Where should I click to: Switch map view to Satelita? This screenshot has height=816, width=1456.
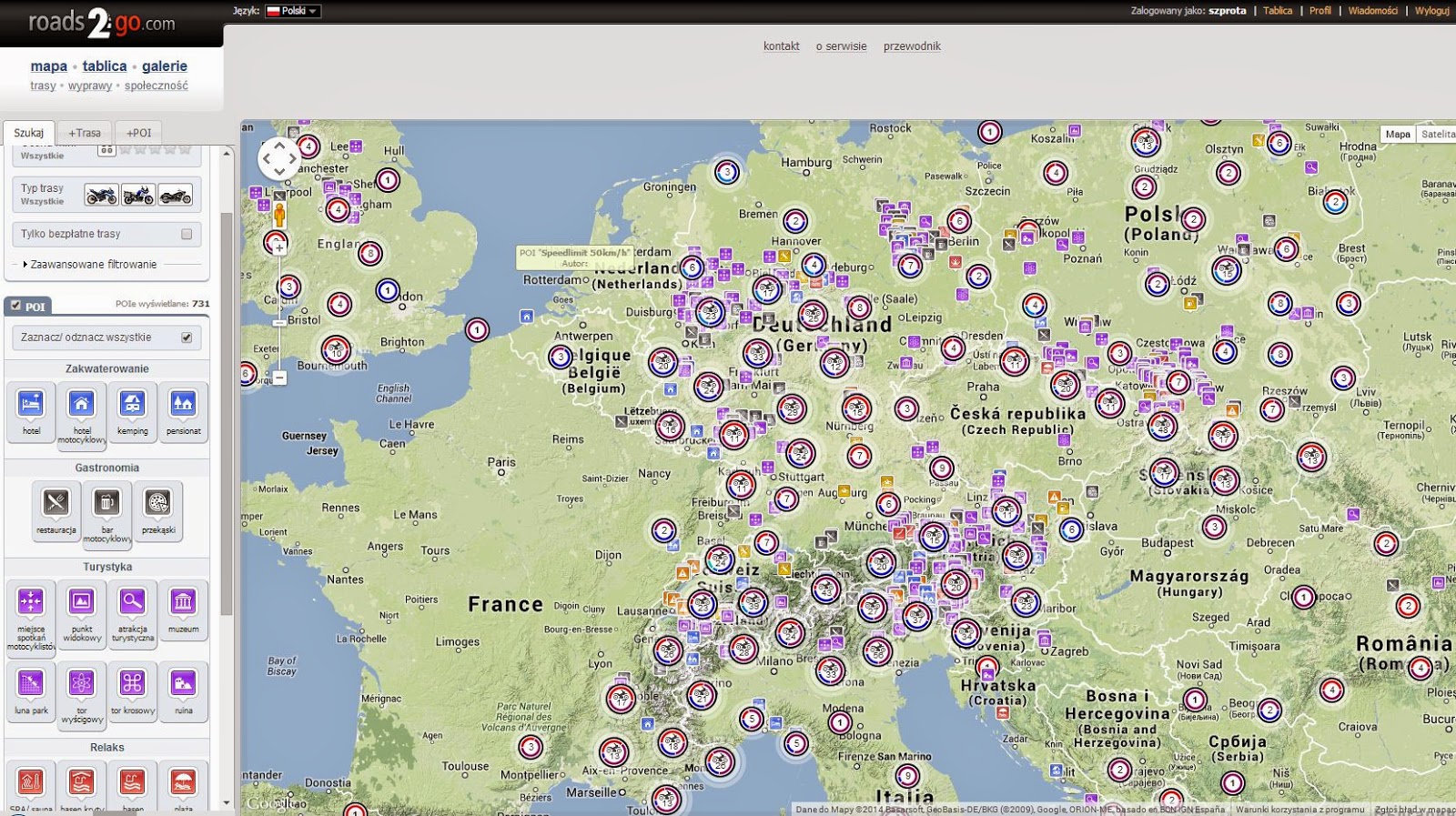click(1437, 134)
